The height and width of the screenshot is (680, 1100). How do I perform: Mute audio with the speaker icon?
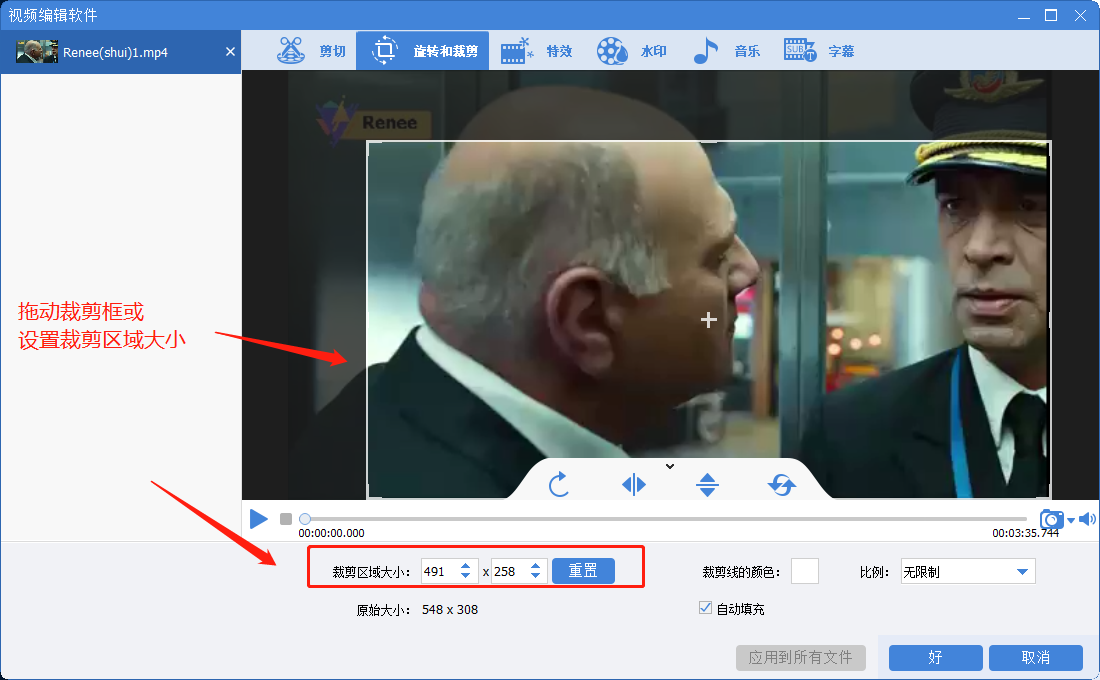[x=1087, y=519]
